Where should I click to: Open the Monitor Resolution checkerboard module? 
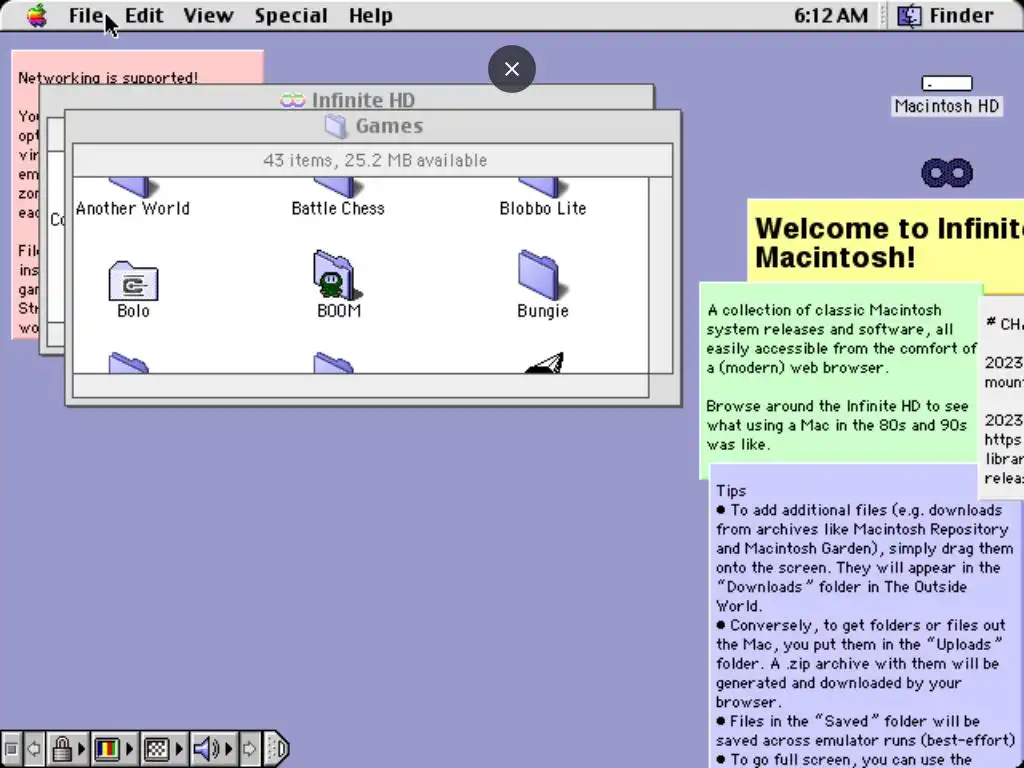(156, 749)
